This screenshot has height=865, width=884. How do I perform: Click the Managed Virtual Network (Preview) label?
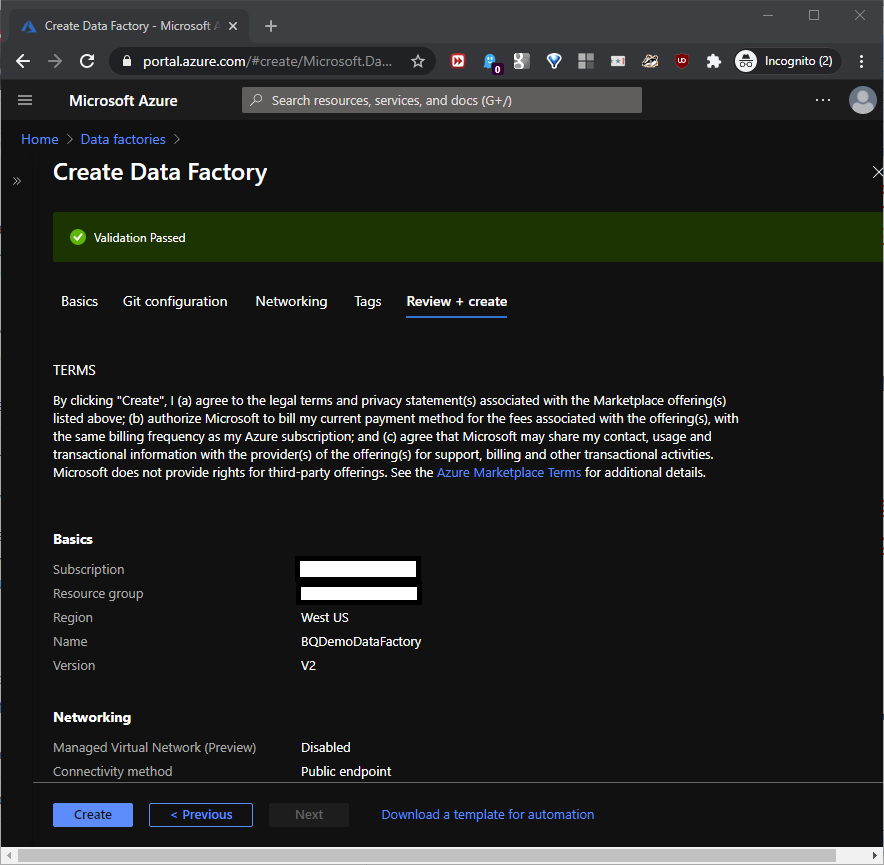(154, 747)
